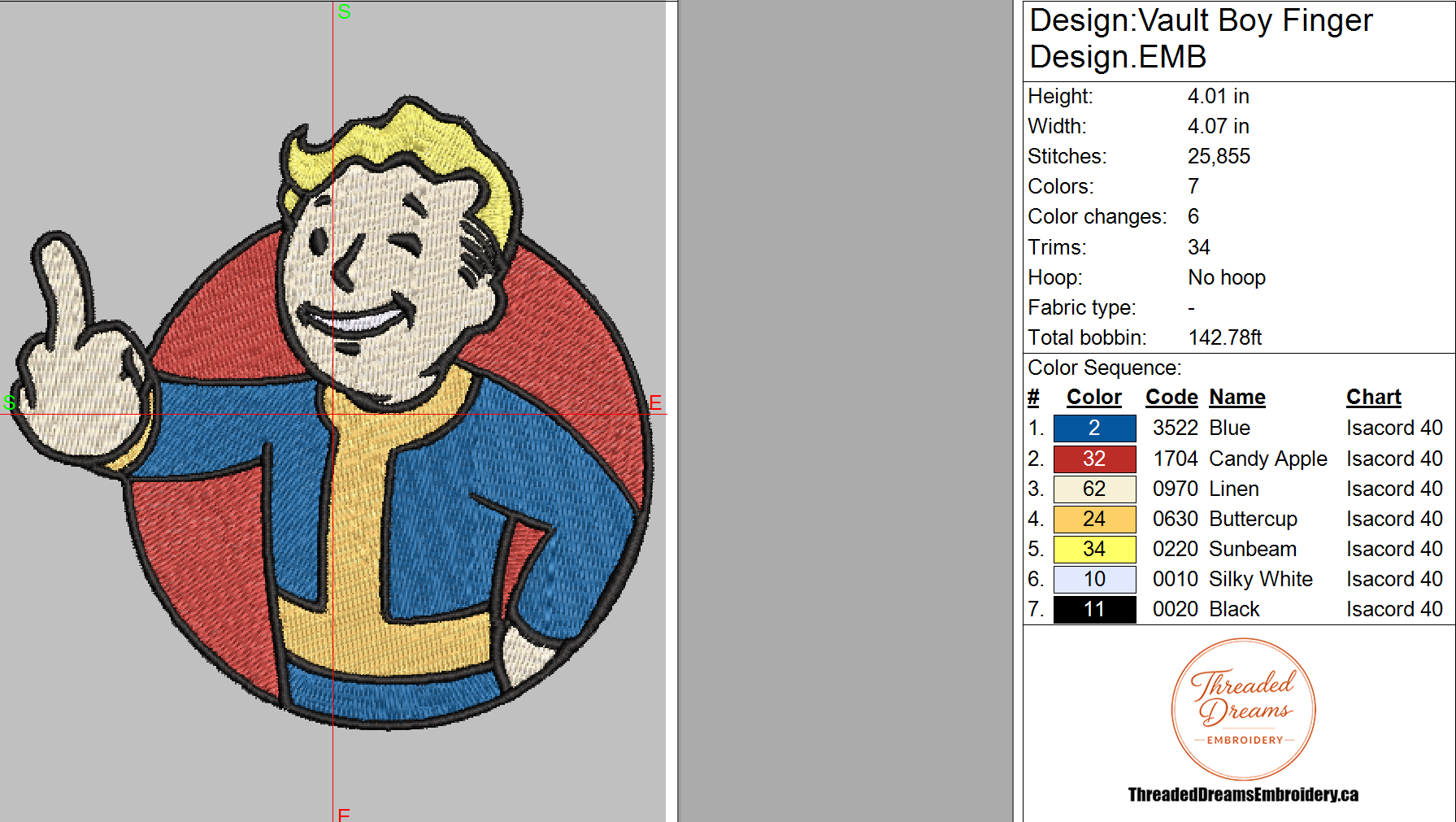Screen dimensions: 1456x822
Task: Click the Threaded Dreams Embroidery logo
Action: pyautogui.click(x=1243, y=709)
